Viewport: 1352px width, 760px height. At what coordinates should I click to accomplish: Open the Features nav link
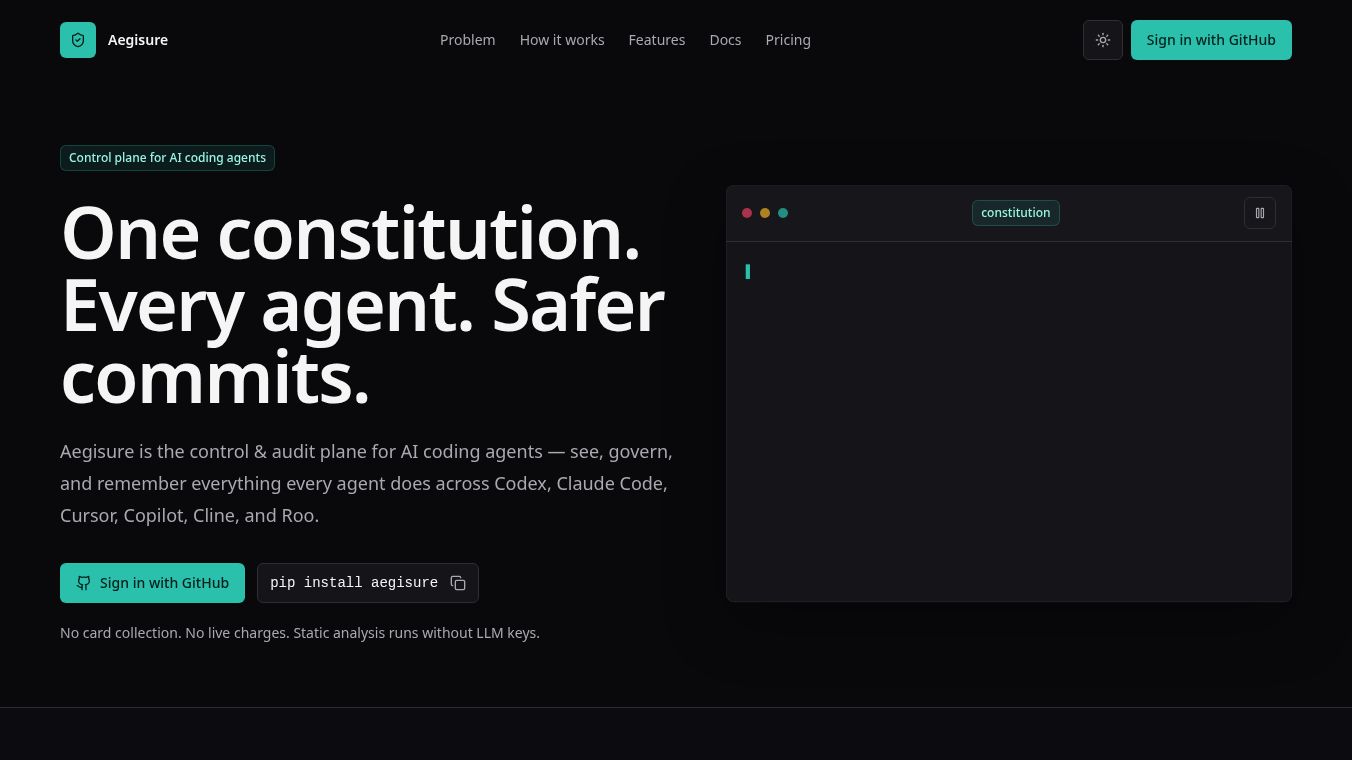pyautogui.click(x=657, y=40)
